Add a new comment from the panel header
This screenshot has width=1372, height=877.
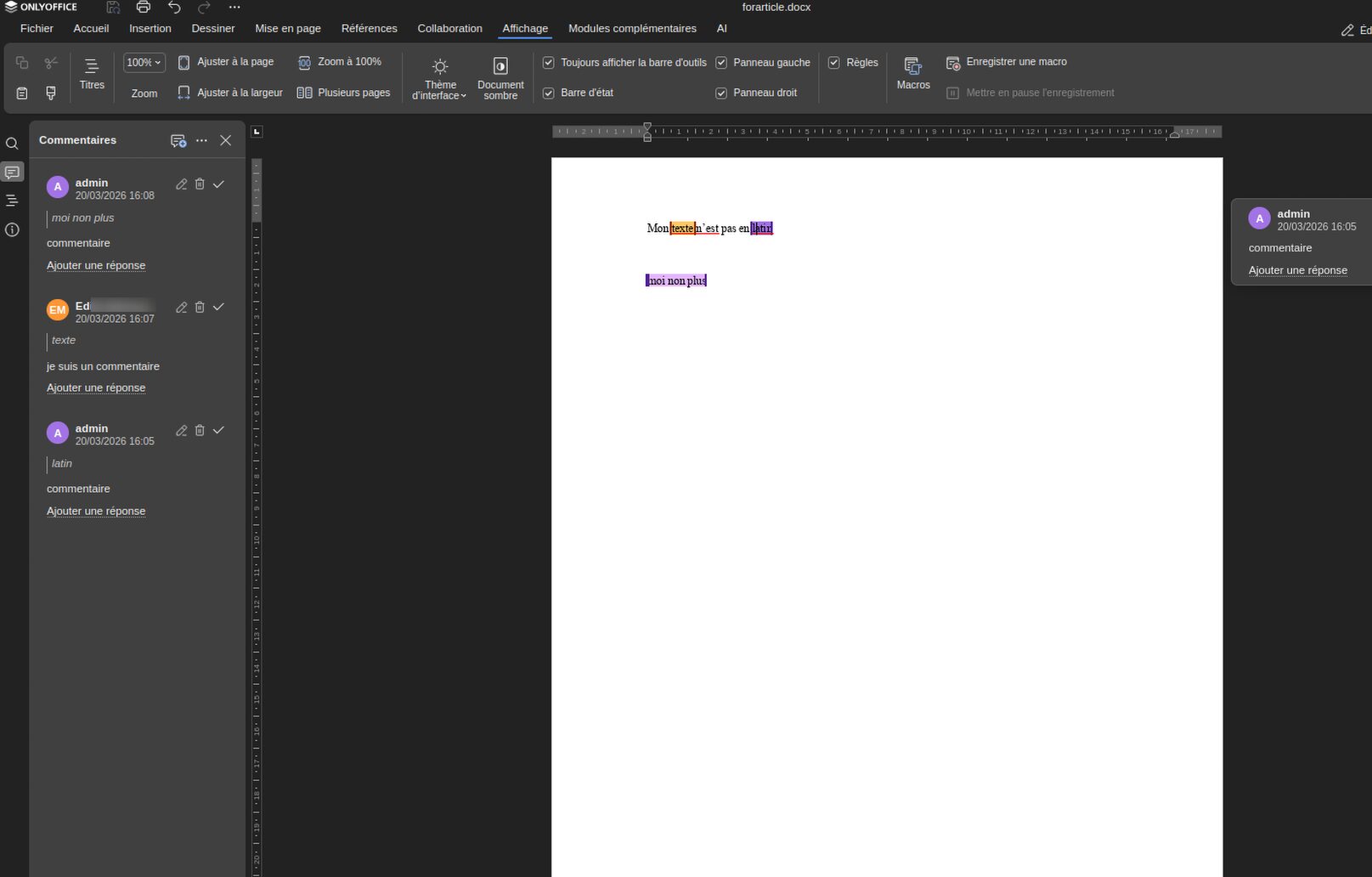point(178,140)
